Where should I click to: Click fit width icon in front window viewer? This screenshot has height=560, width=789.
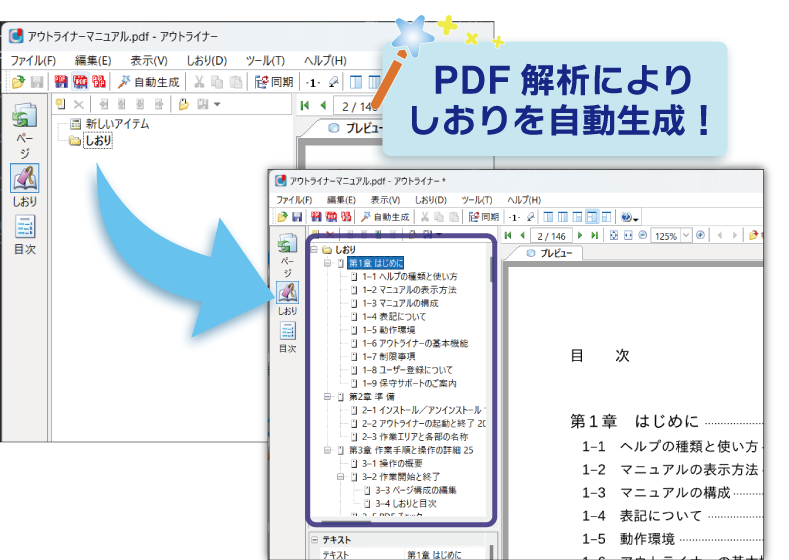[628, 235]
